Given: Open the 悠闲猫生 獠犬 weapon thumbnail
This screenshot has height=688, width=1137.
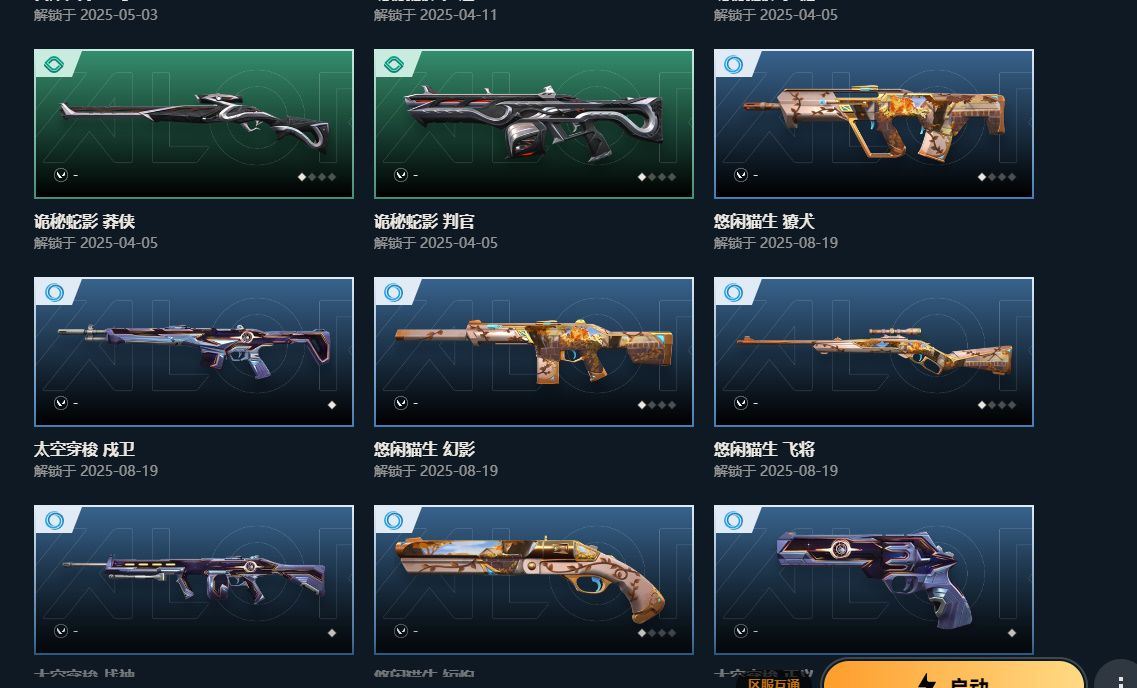Looking at the screenshot, I should pos(874,124).
